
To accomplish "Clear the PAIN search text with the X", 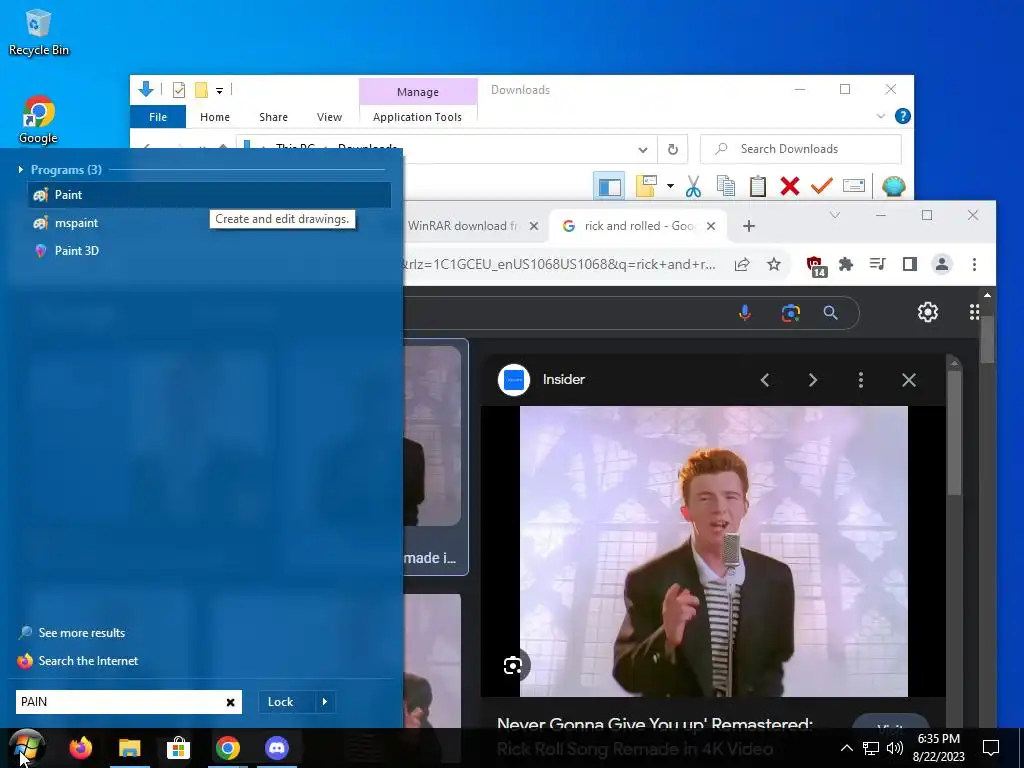I will (x=231, y=702).
